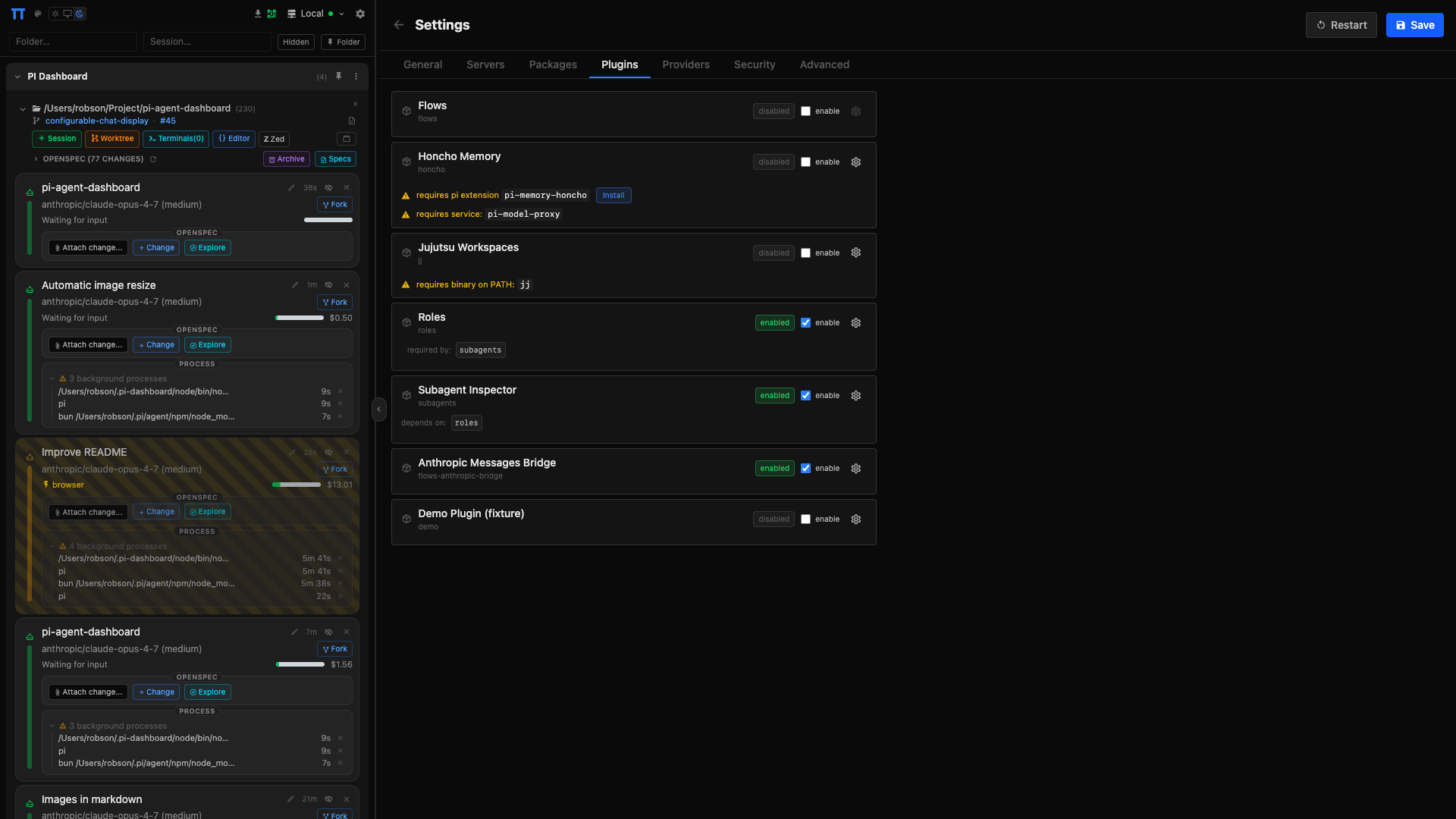Toggle the Hidden filter button
Viewport: 1456px width, 819px height.
[296, 42]
